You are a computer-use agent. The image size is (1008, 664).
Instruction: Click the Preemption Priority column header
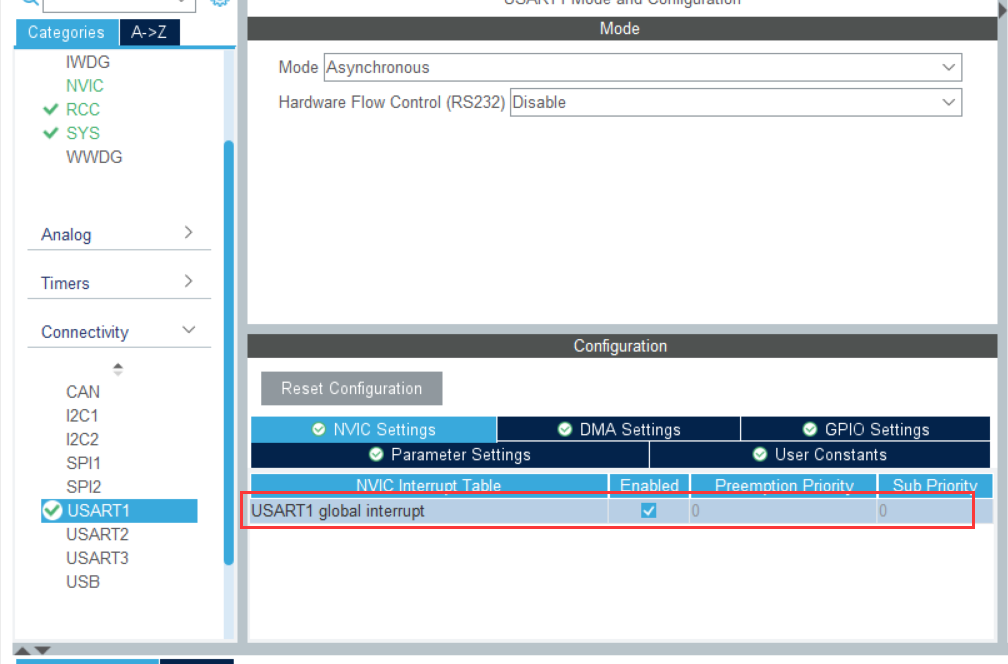pyautogui.click(x=784, y=485)
